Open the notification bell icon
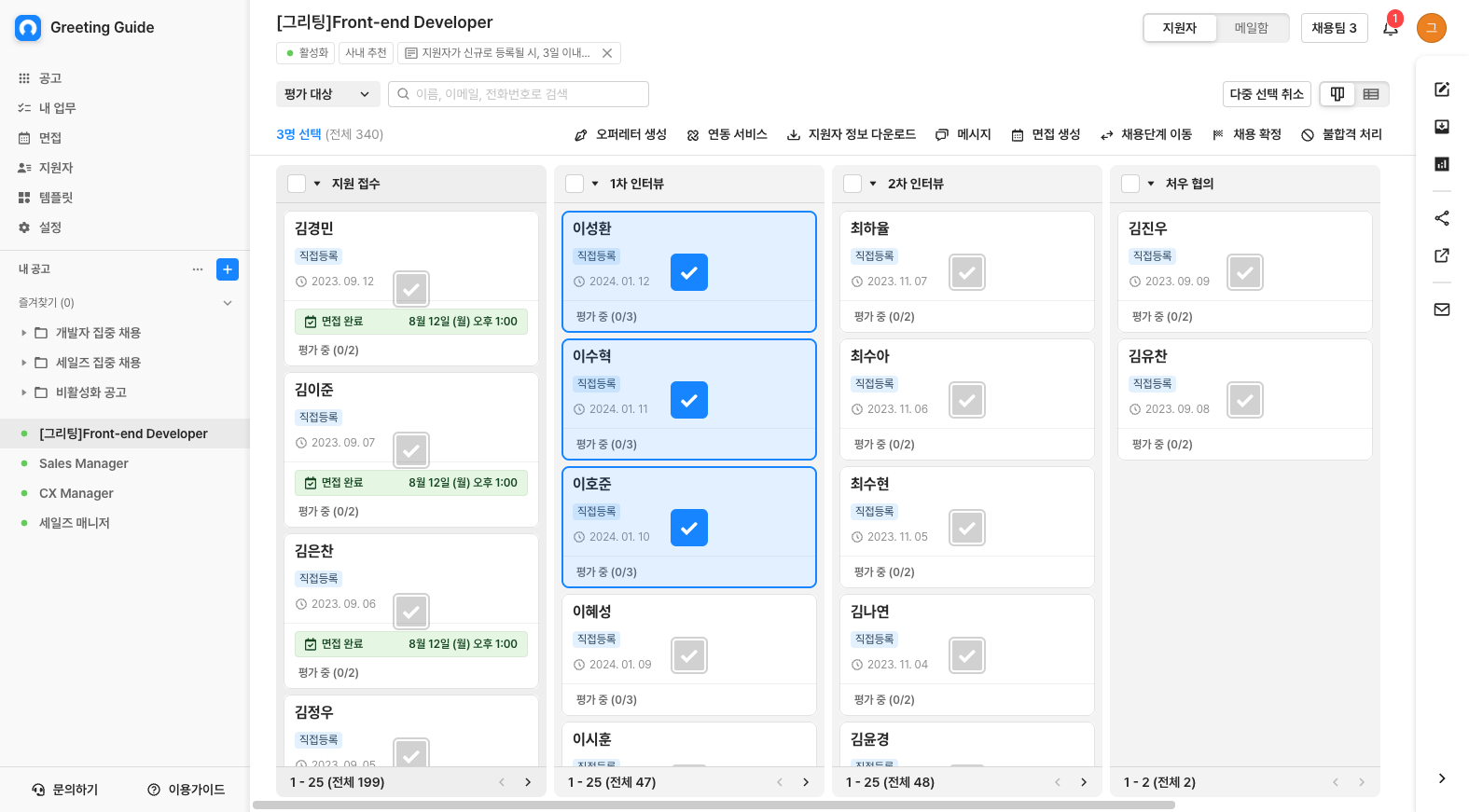 [x=1391, y=28]
